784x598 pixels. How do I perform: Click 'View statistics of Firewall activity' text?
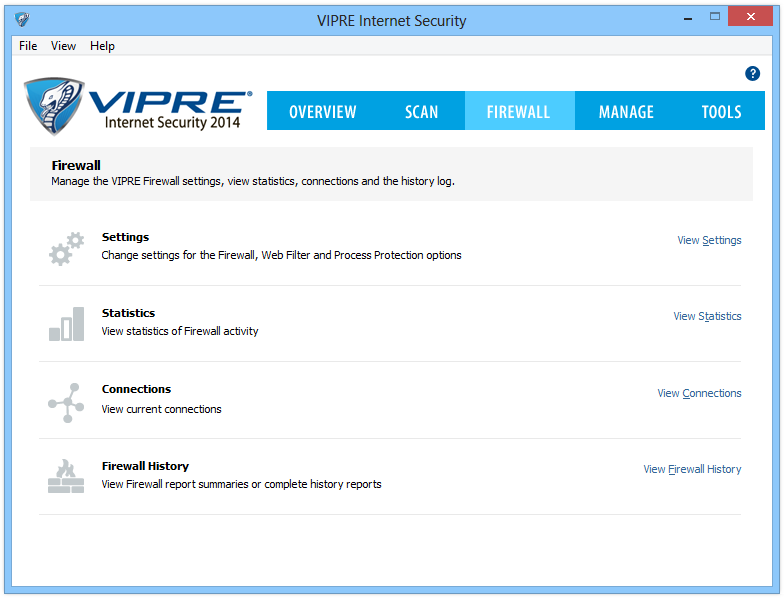(x=180, y=331)
